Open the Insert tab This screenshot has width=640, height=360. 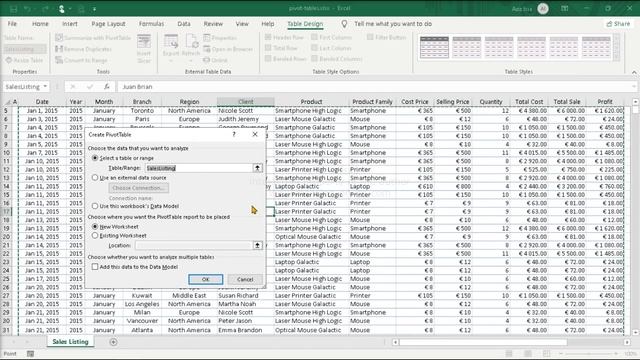[70, 24]
